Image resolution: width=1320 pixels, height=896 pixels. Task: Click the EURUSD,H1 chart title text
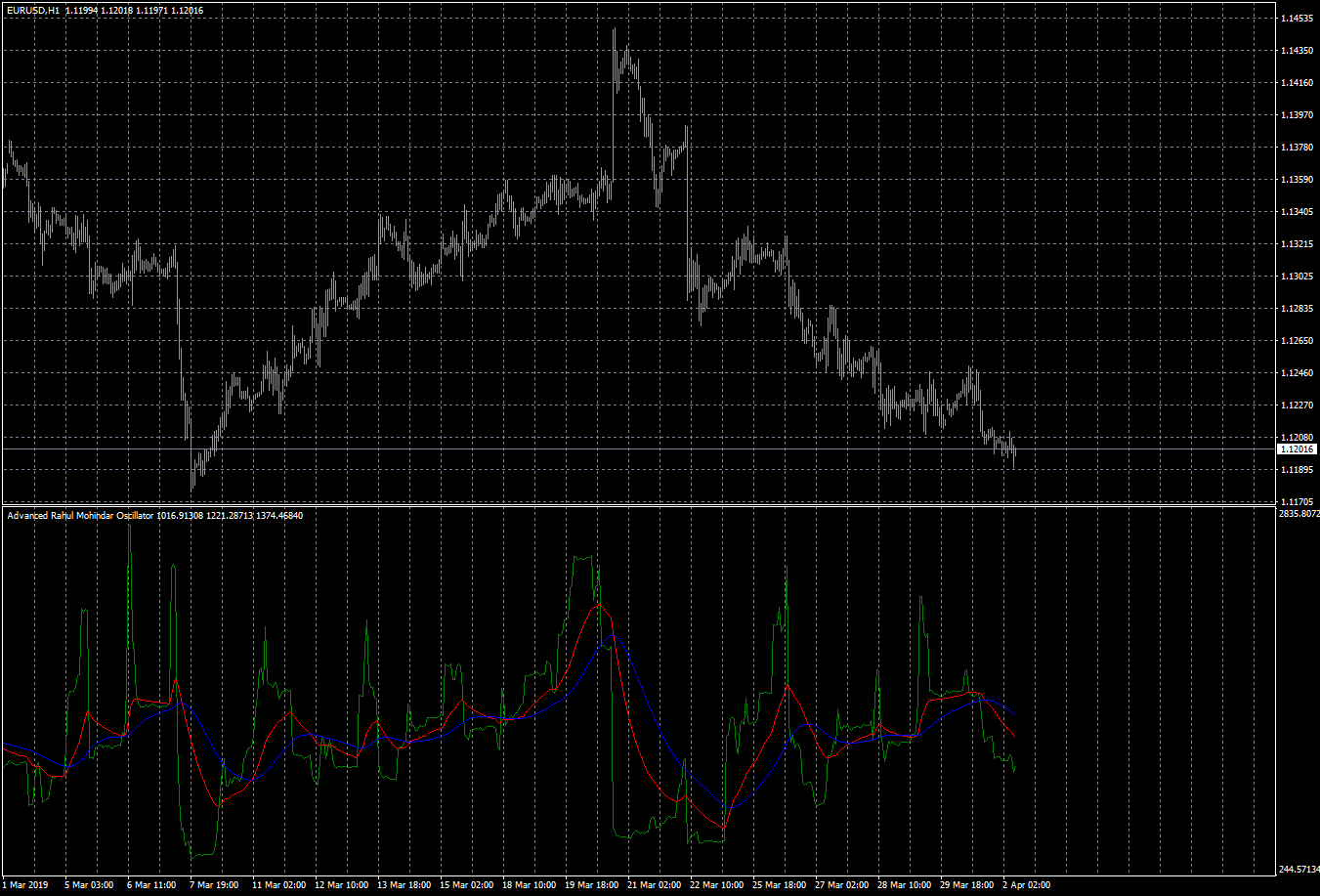32,10
